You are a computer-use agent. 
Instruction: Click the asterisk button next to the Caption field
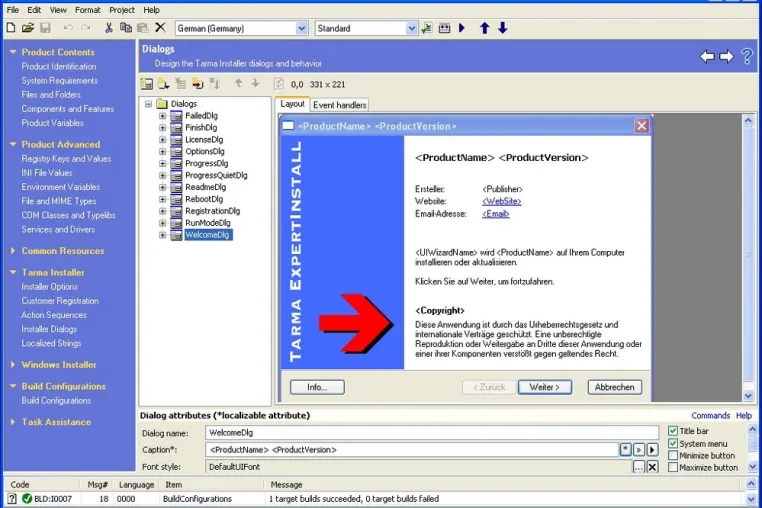[x=625, y=450]
